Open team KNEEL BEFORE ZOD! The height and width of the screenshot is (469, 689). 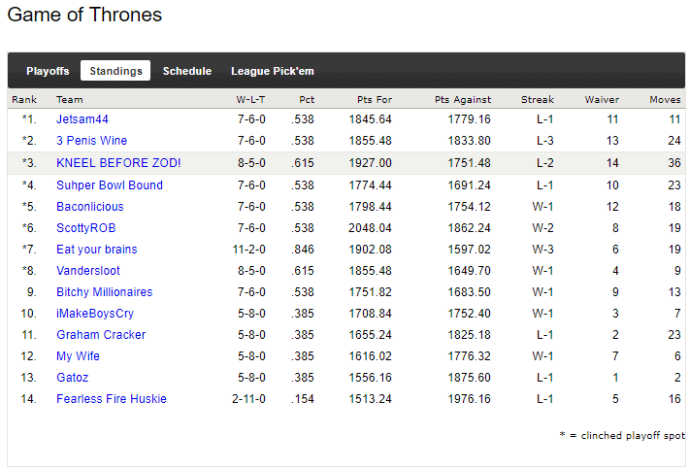119,163
